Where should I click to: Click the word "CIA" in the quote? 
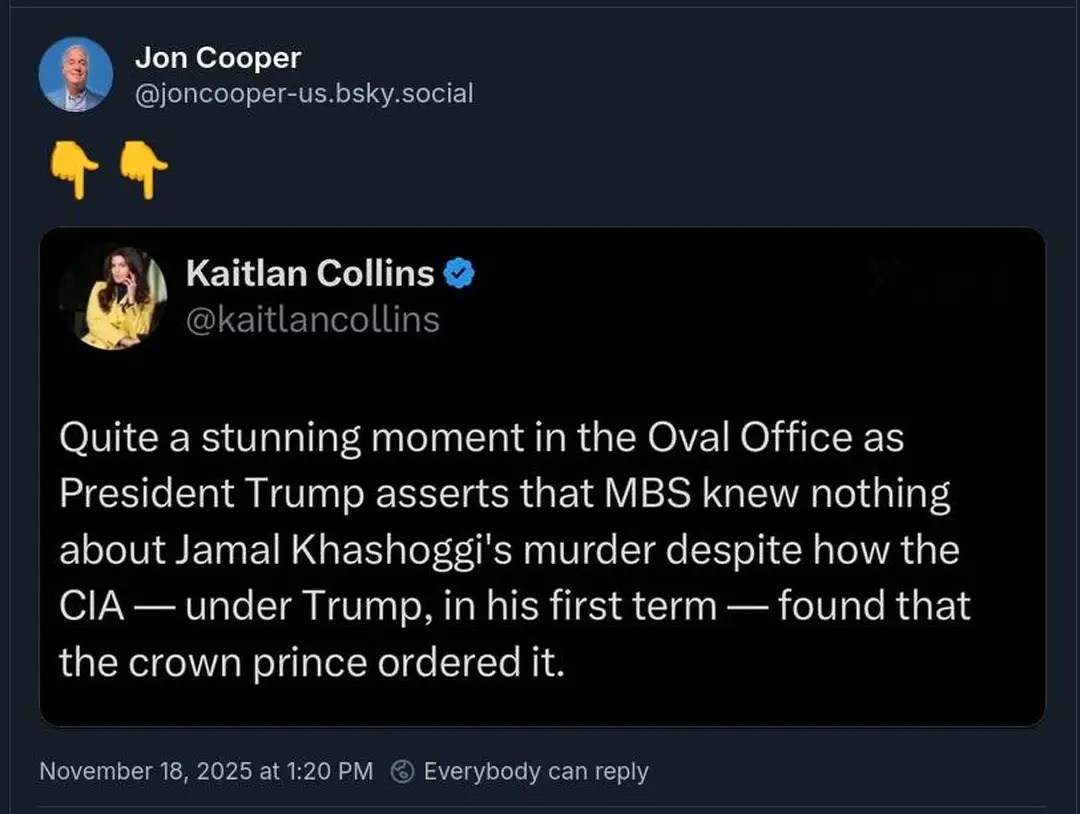[90, 606]
